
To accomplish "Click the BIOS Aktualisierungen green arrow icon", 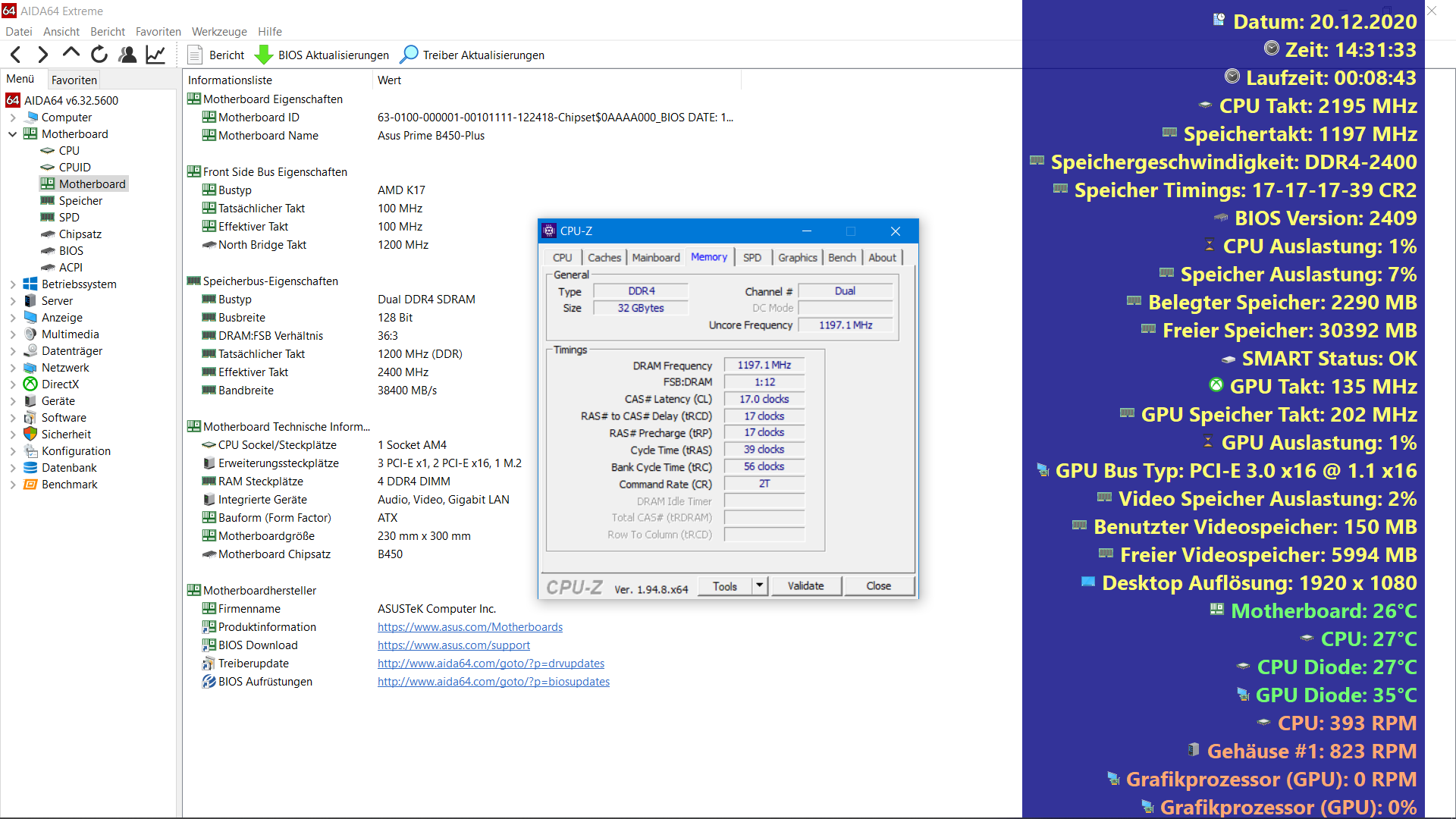I will (x=263, y=55).
